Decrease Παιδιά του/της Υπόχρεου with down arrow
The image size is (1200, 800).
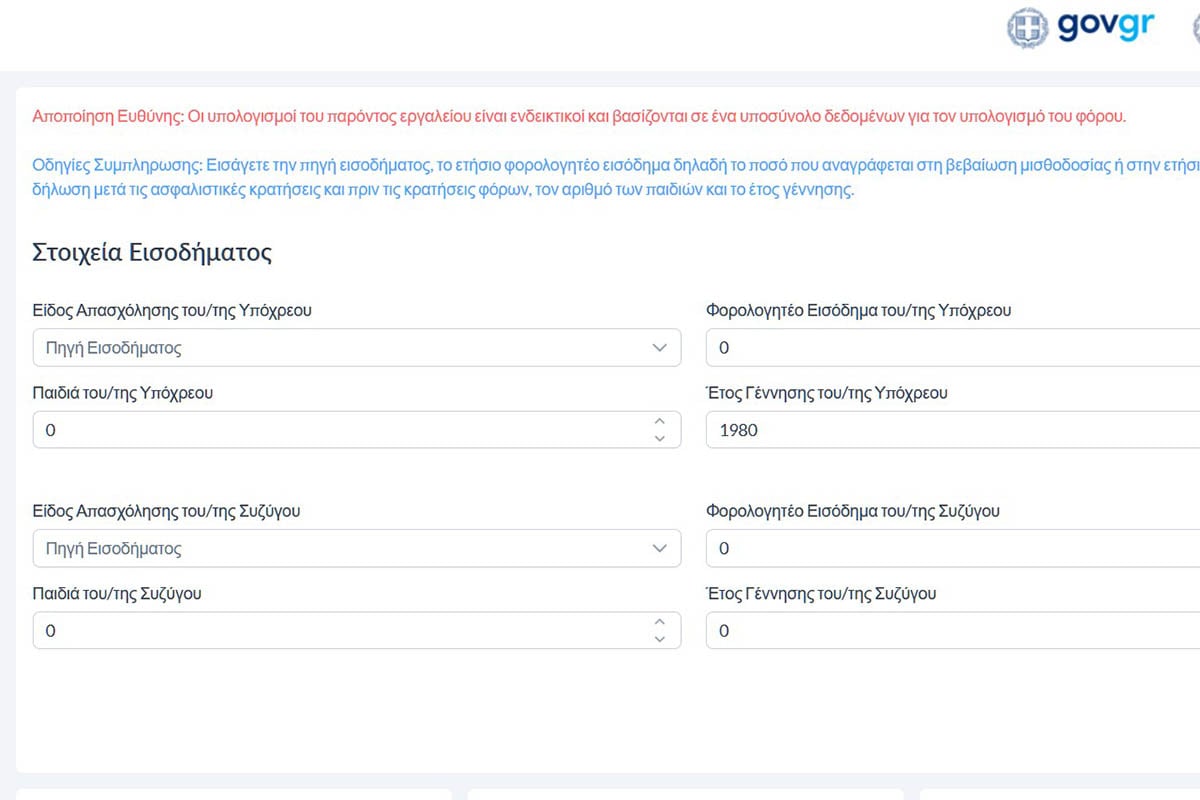[x=659, y=438]
